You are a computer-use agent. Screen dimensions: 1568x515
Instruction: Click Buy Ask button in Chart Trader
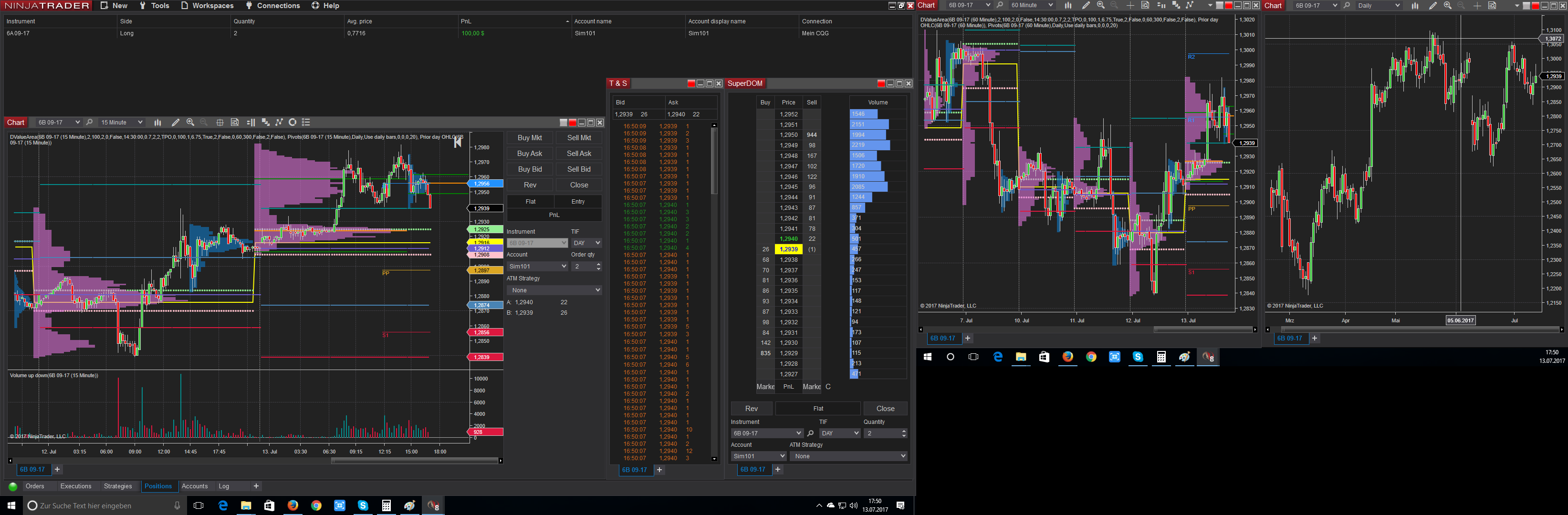click(530, 154)
